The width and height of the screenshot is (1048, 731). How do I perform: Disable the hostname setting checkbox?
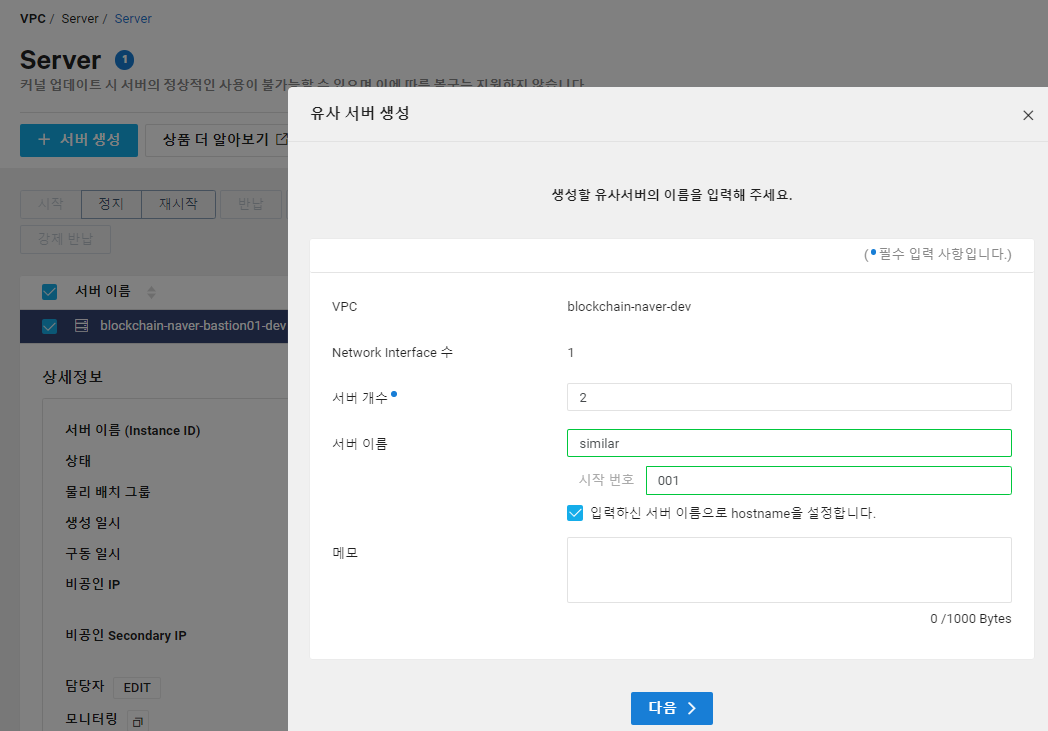coord(575,512)
